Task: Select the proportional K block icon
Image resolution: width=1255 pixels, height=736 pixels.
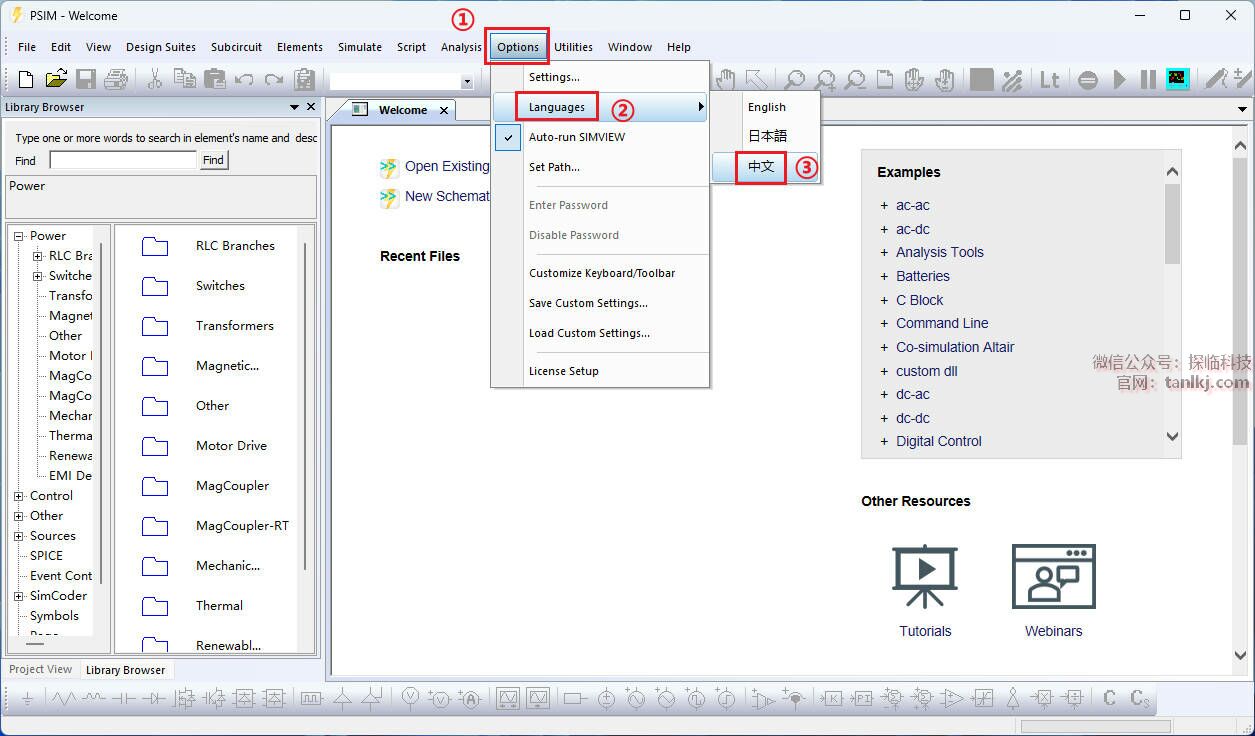Action: pos(832,699)
